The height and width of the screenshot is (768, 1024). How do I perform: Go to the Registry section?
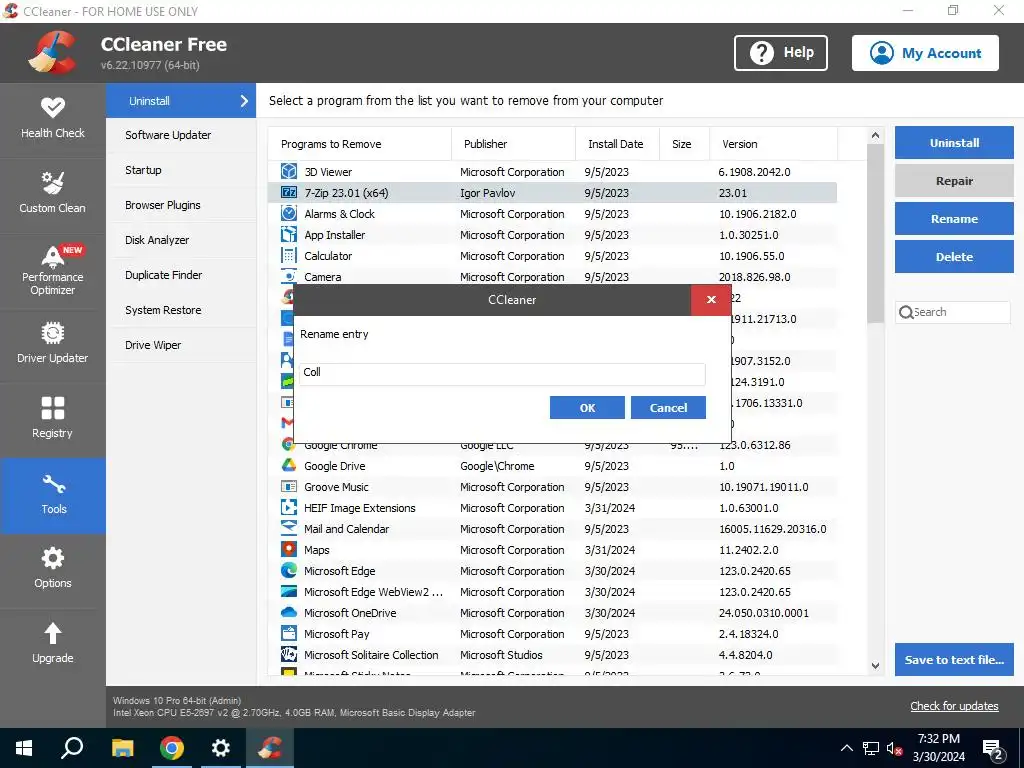tap(52, 419)
